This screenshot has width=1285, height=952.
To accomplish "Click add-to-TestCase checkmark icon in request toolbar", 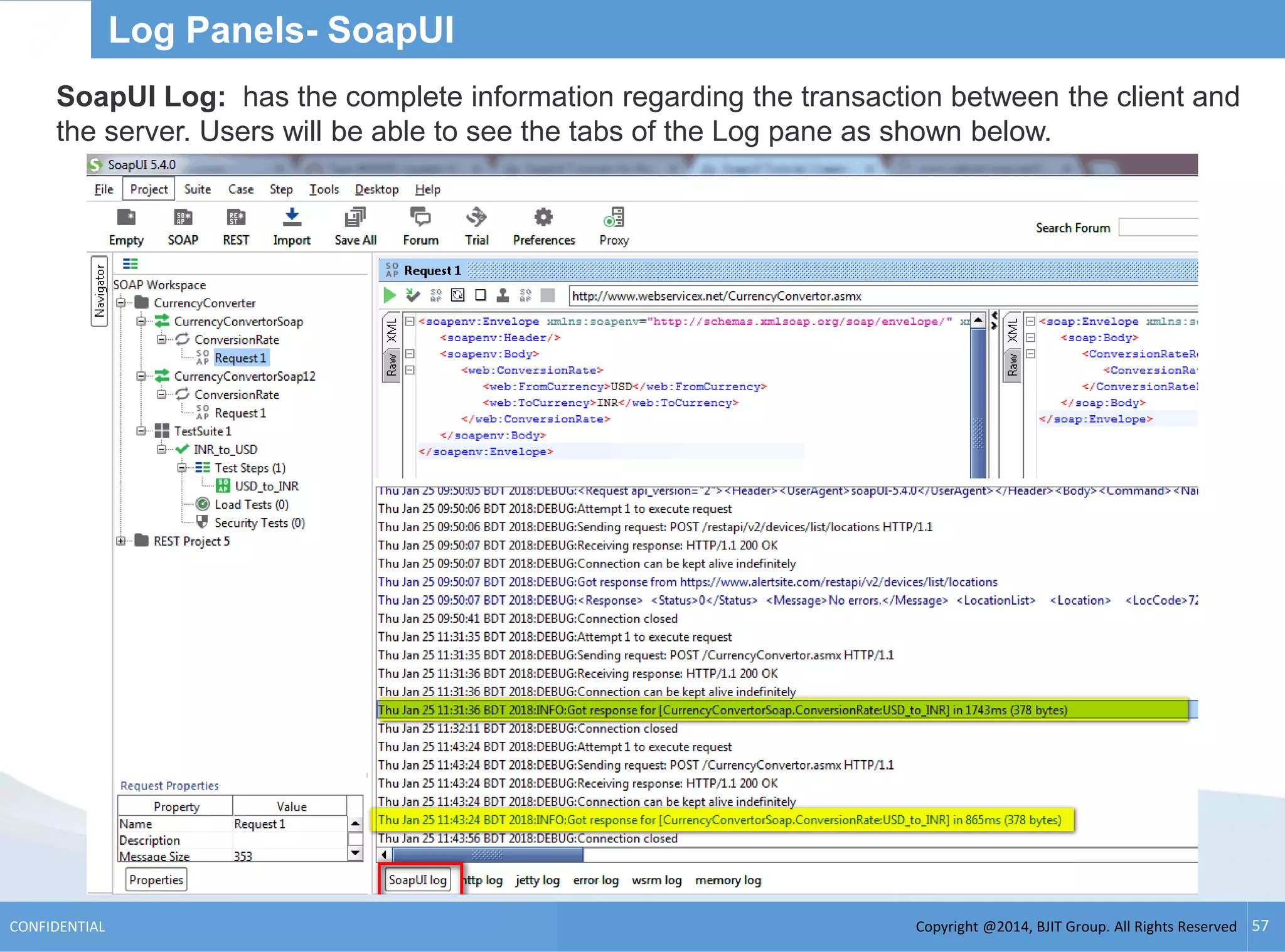I will (x=412, y=295).
